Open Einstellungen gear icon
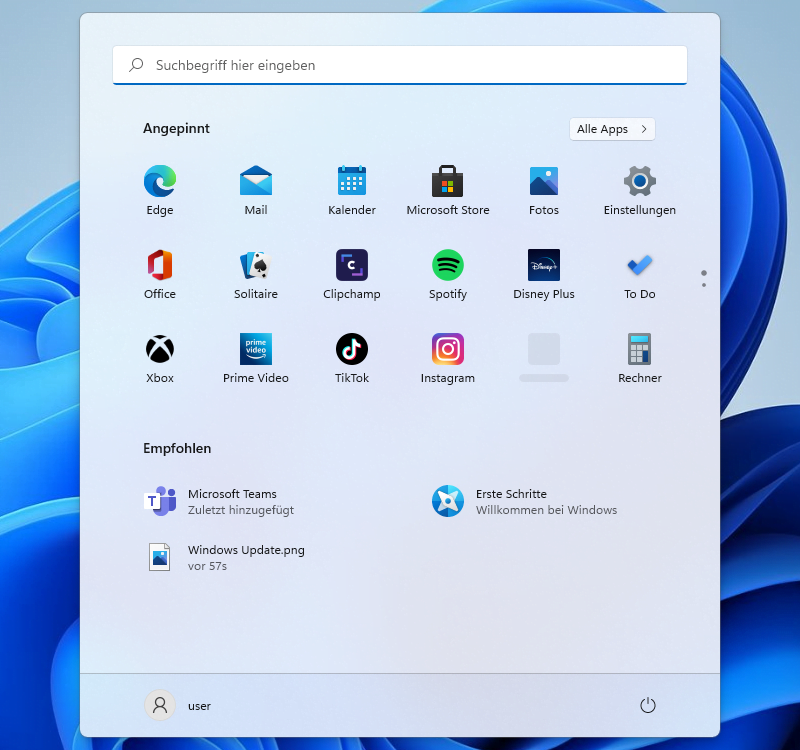 pyautogui.click(x=639, y=190)
